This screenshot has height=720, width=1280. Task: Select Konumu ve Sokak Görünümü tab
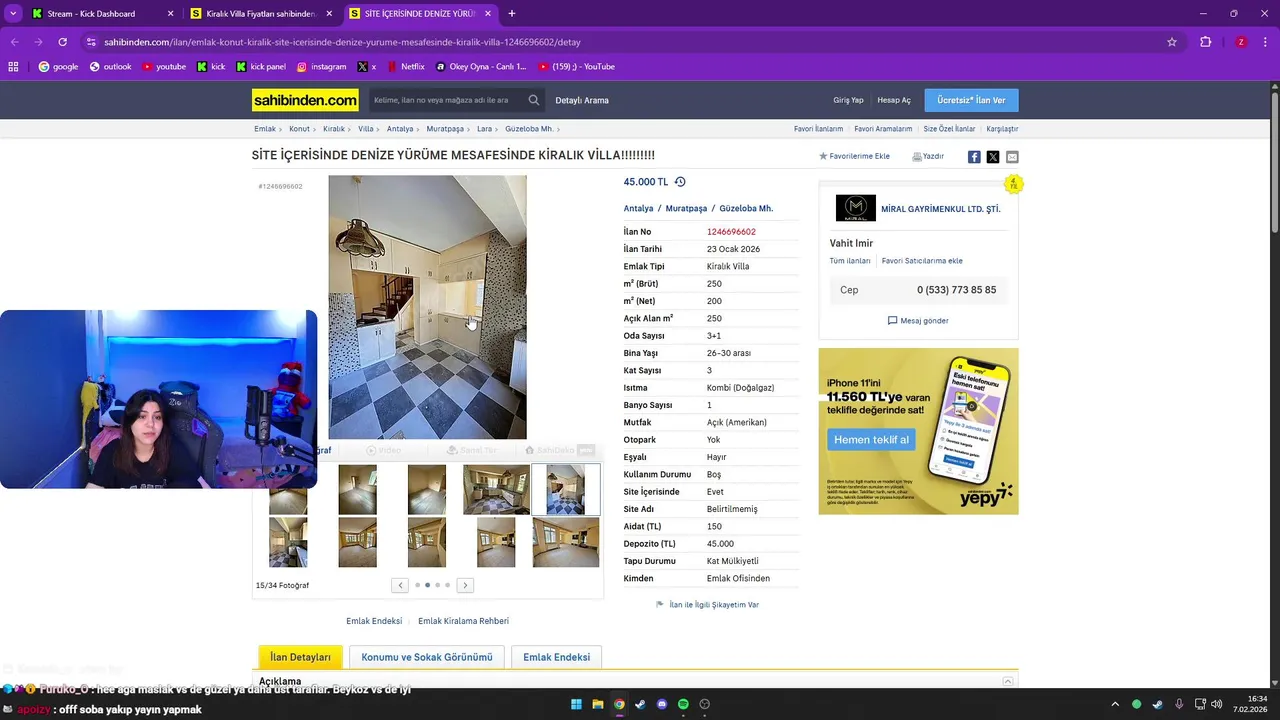click(x=427, y=657)
